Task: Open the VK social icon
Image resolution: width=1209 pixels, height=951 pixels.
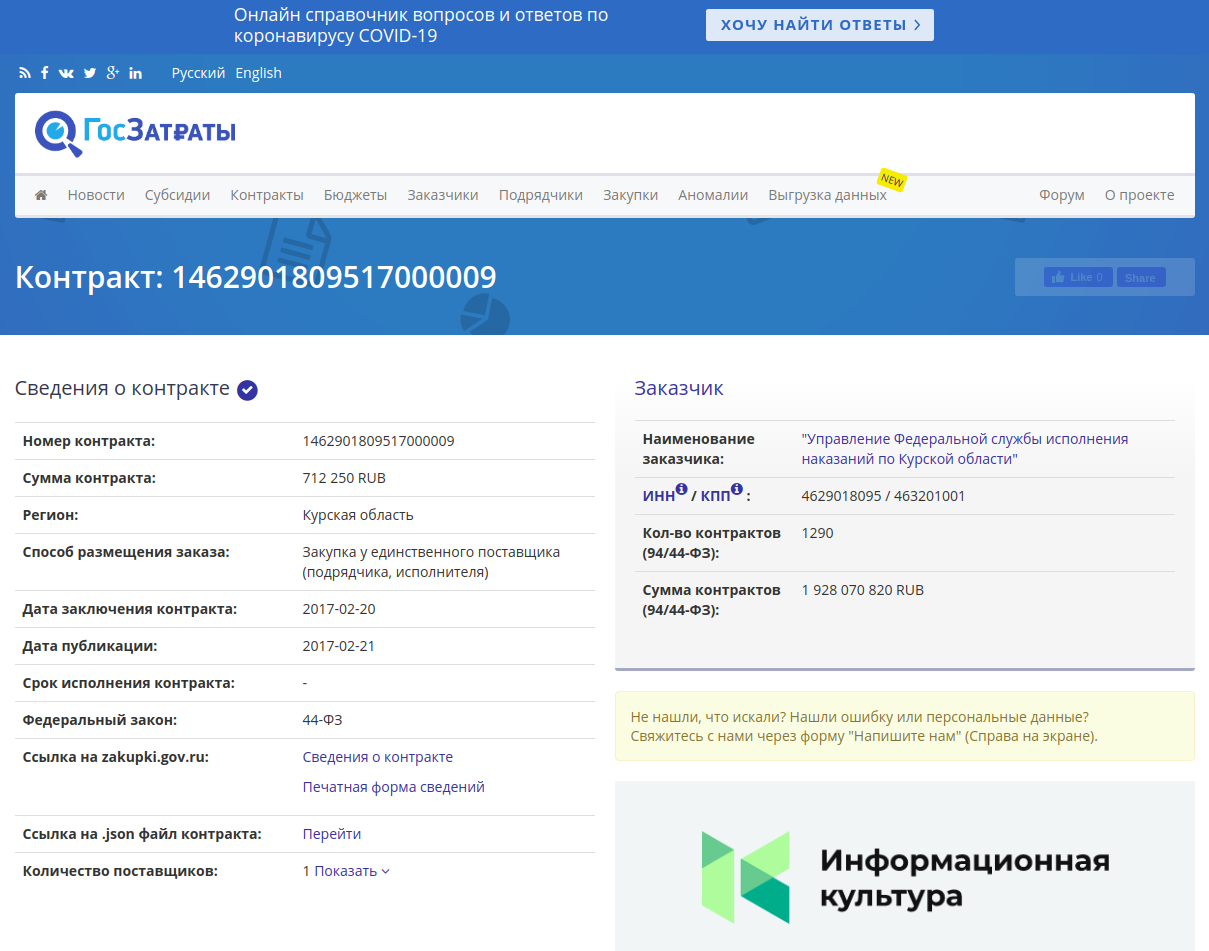Action: (x=67, y=73)
